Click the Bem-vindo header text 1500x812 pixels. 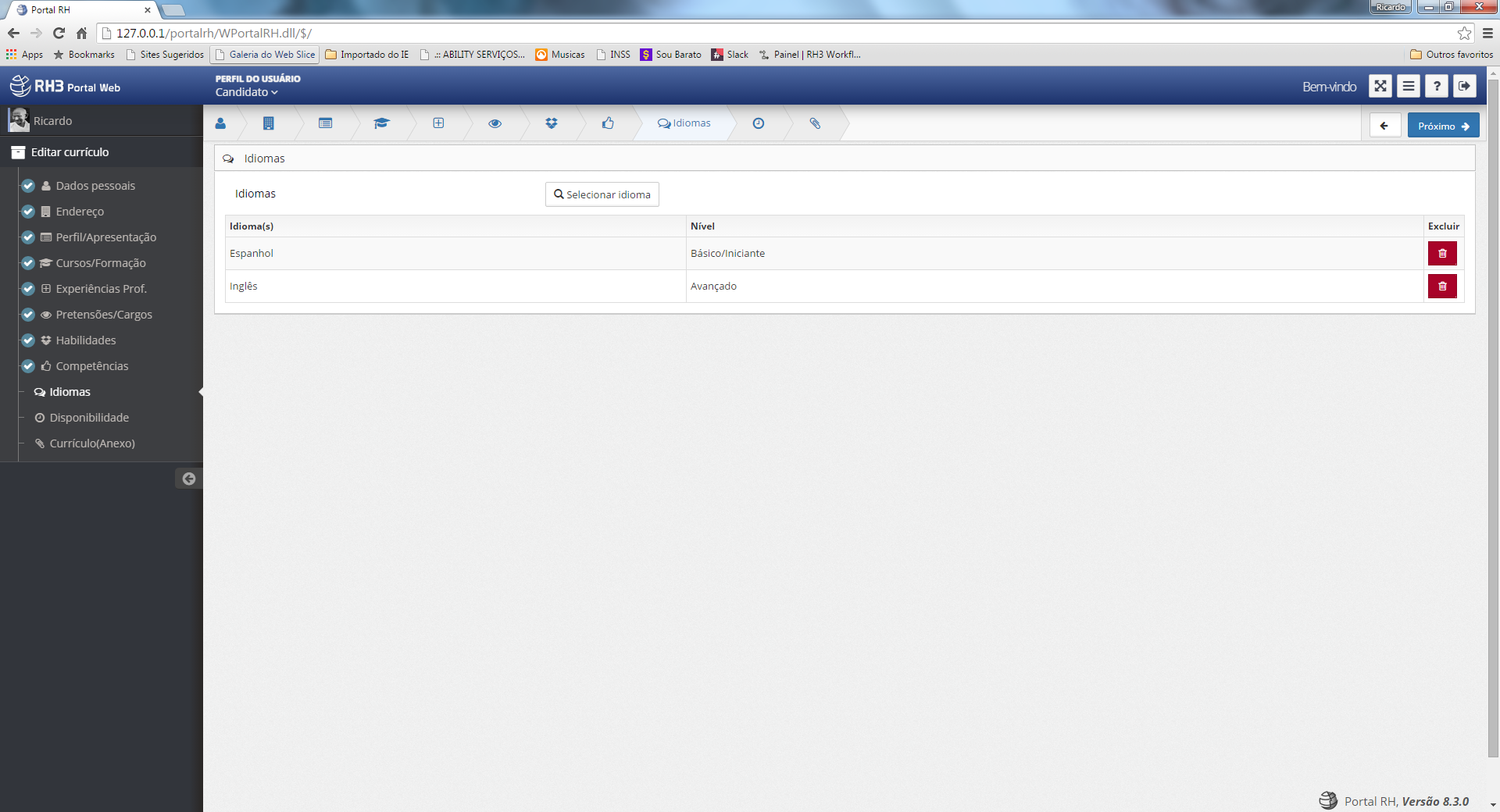pos(1329,87)
